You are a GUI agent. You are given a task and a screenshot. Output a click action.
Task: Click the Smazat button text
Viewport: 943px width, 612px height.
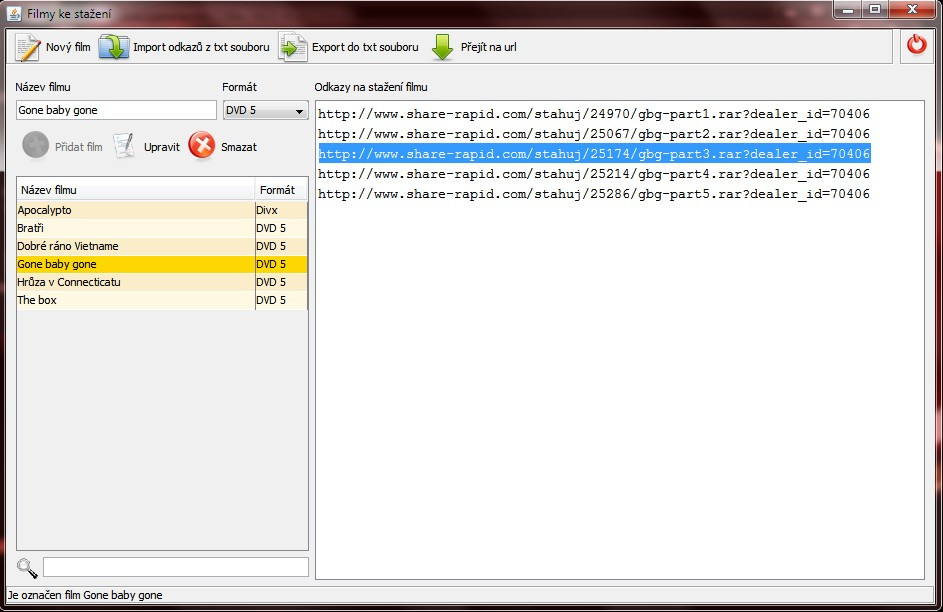tap(239, 147)
